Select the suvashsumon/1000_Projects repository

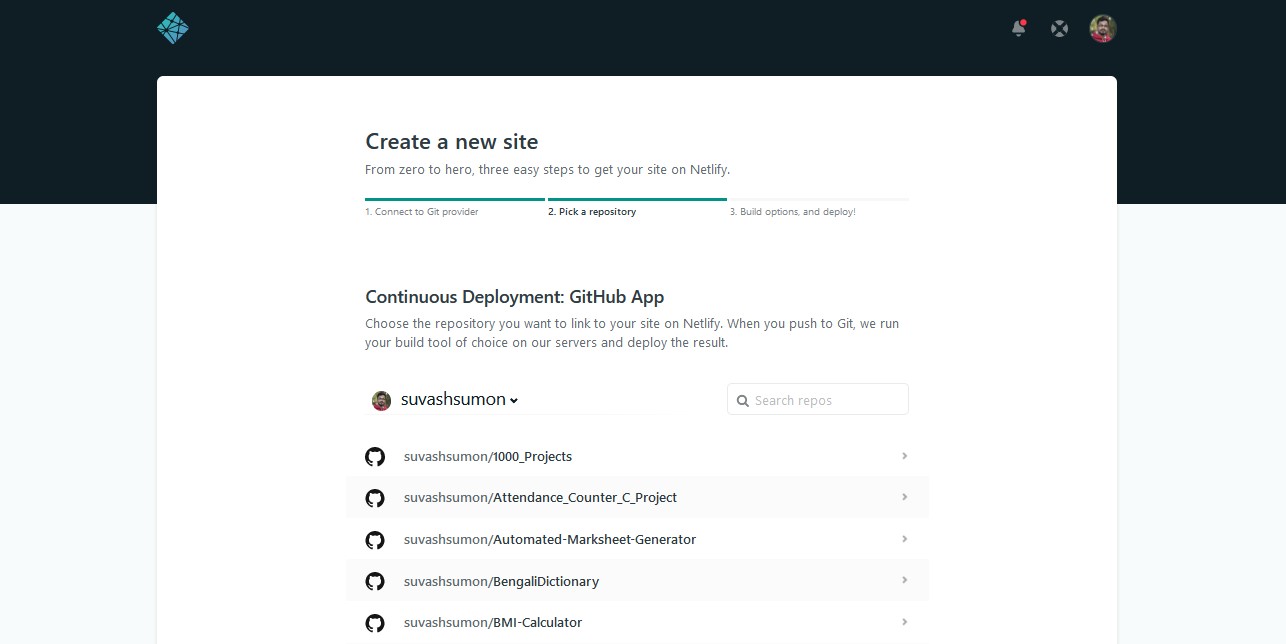(638, 456)
